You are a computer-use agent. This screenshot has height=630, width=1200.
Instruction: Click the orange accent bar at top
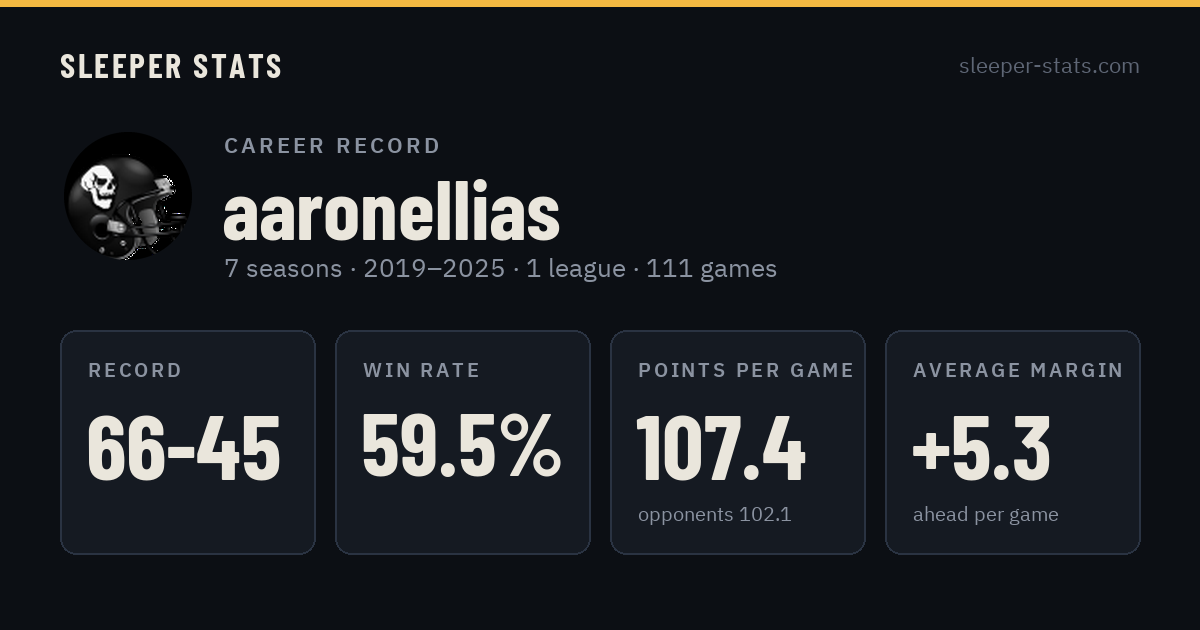coord(600,3)
